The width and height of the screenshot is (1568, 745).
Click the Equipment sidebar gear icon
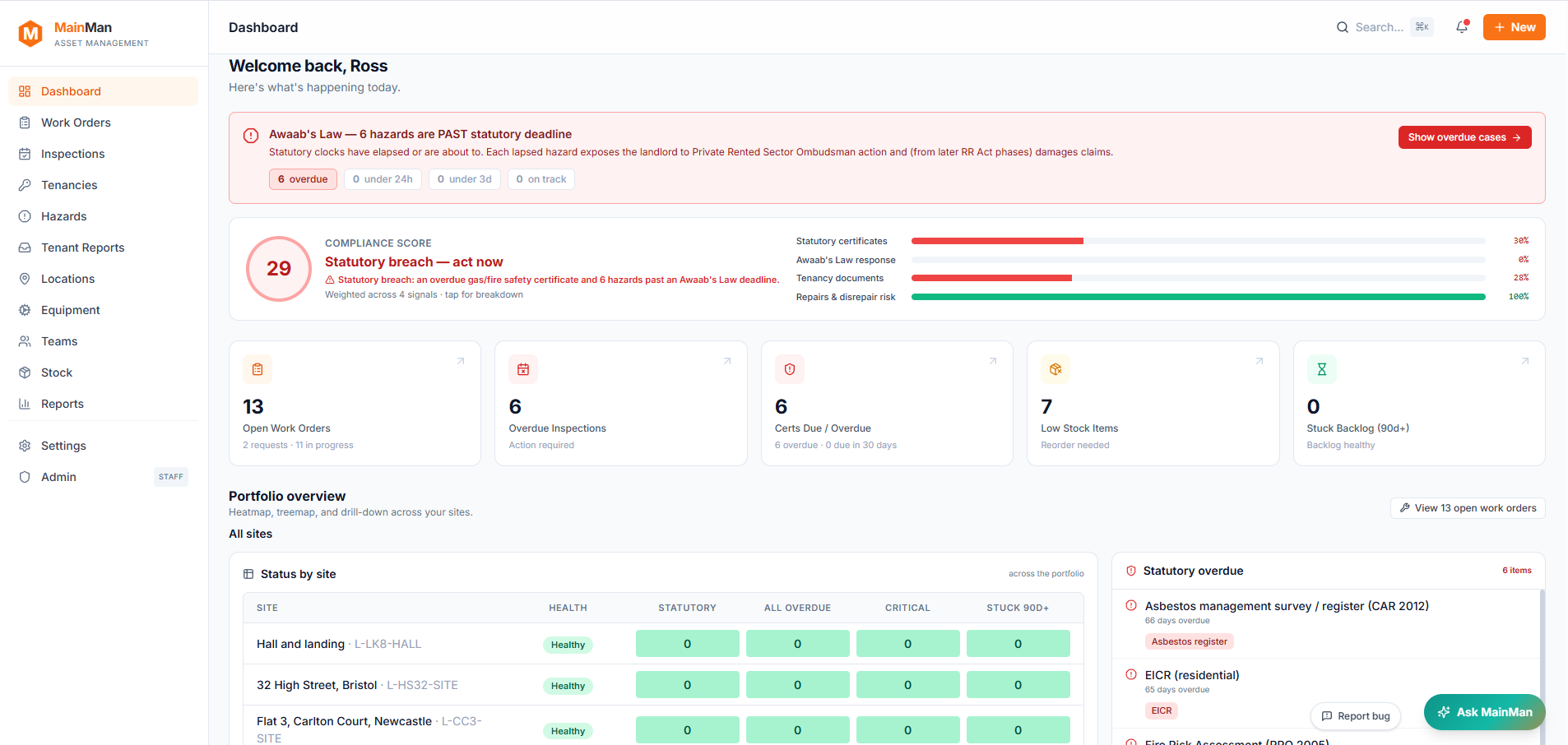pyautogui.click(x=25, y=310)
